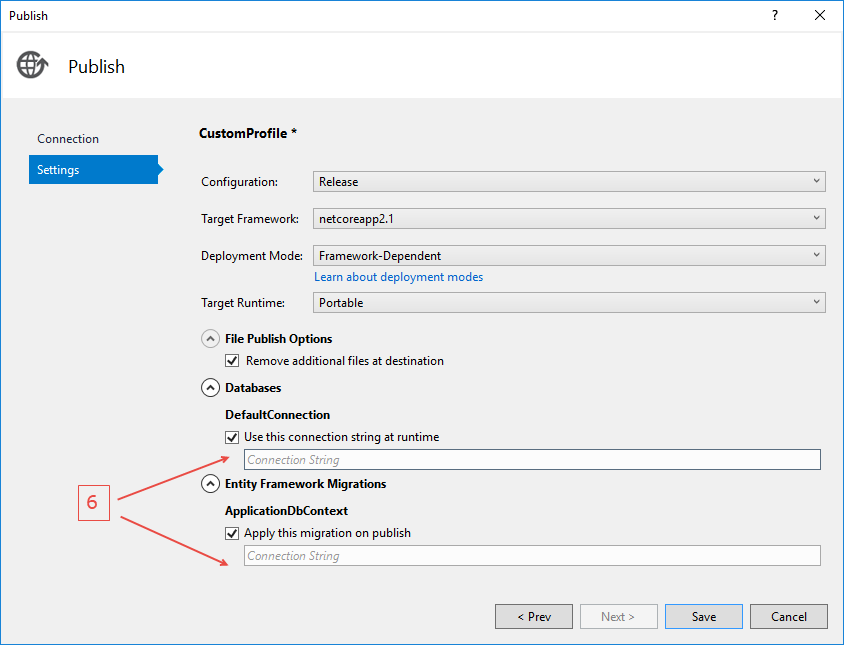This screenshot has width=844, height=645.
Task: Click the Publish globe icon in header
Action: (31, 65)
